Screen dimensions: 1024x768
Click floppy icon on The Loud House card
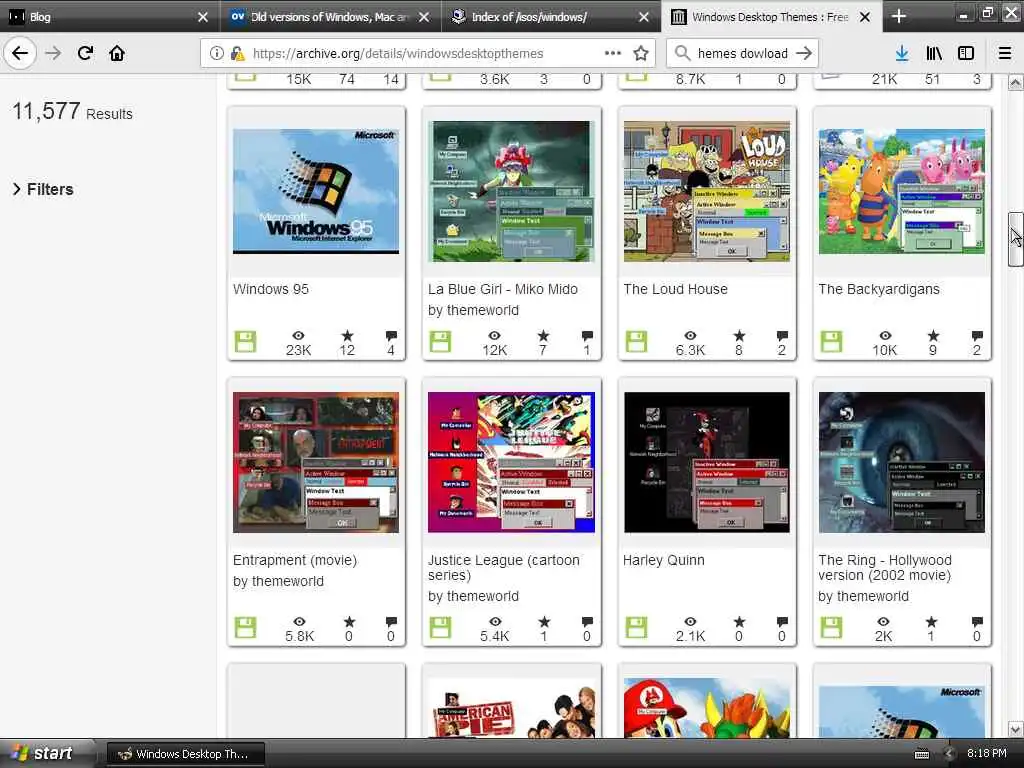coord(636,341)
